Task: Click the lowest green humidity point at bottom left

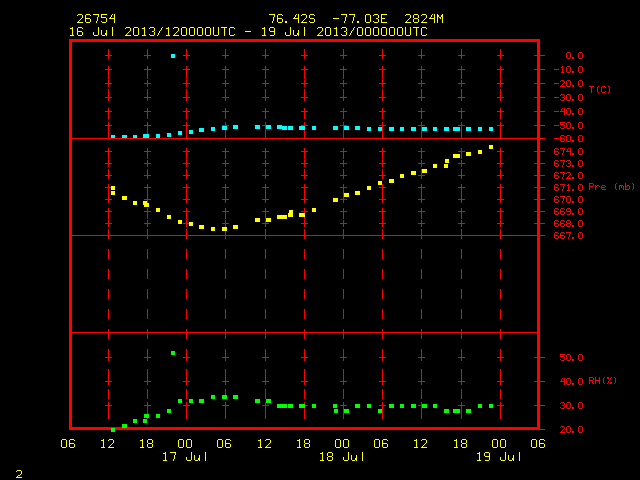Action: point(113,430)
